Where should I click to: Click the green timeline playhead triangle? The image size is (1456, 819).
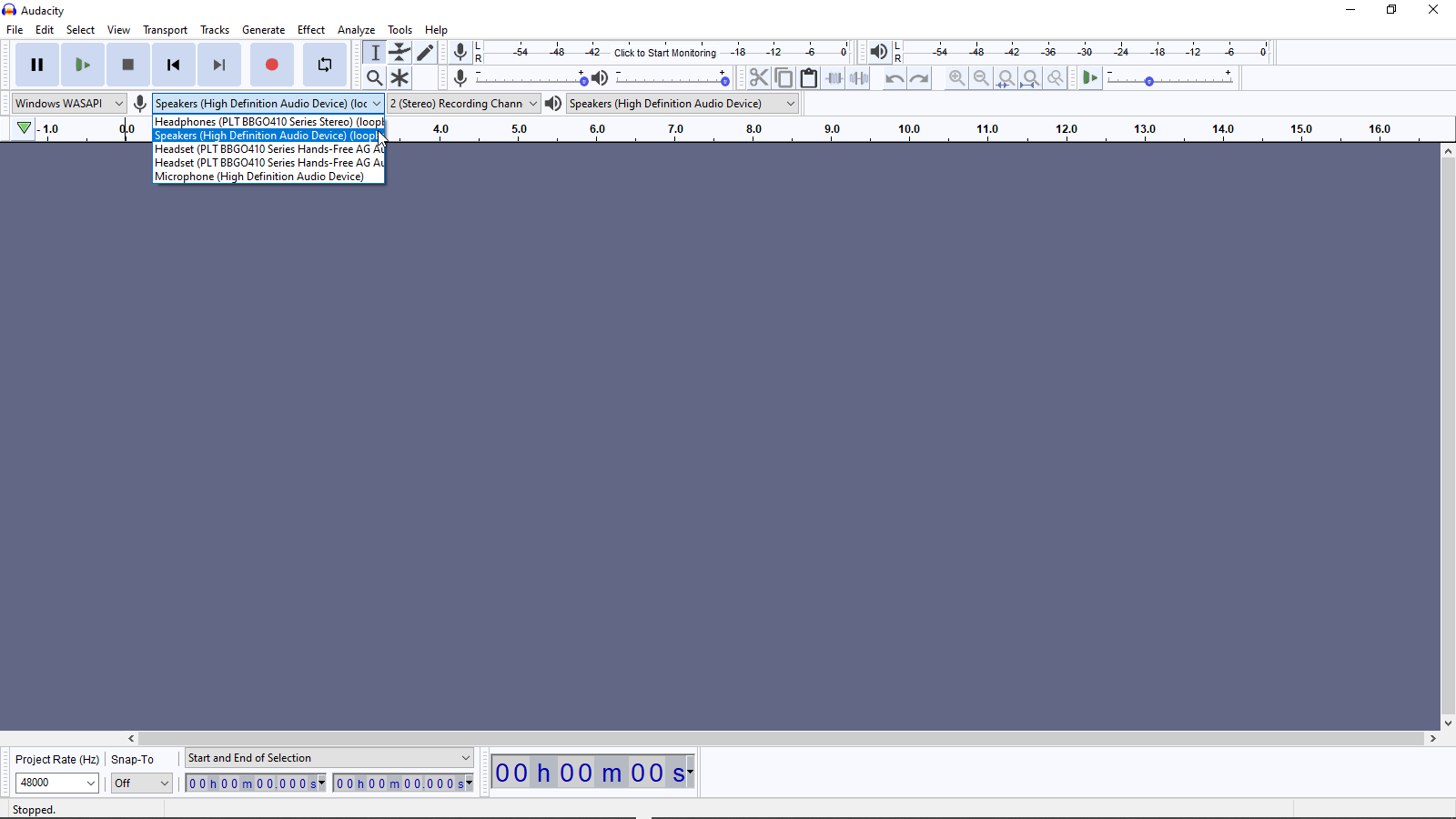24,129
